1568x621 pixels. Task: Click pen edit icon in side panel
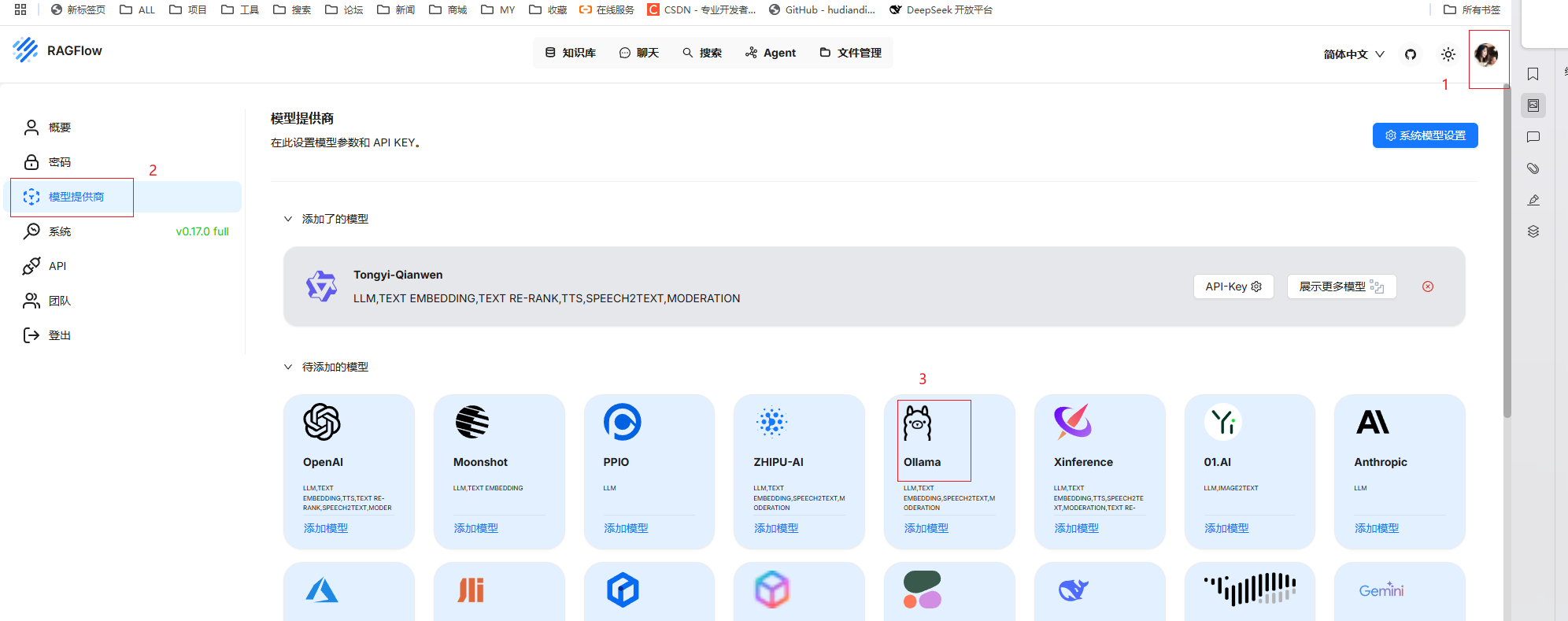click(x=1533, y=200)
